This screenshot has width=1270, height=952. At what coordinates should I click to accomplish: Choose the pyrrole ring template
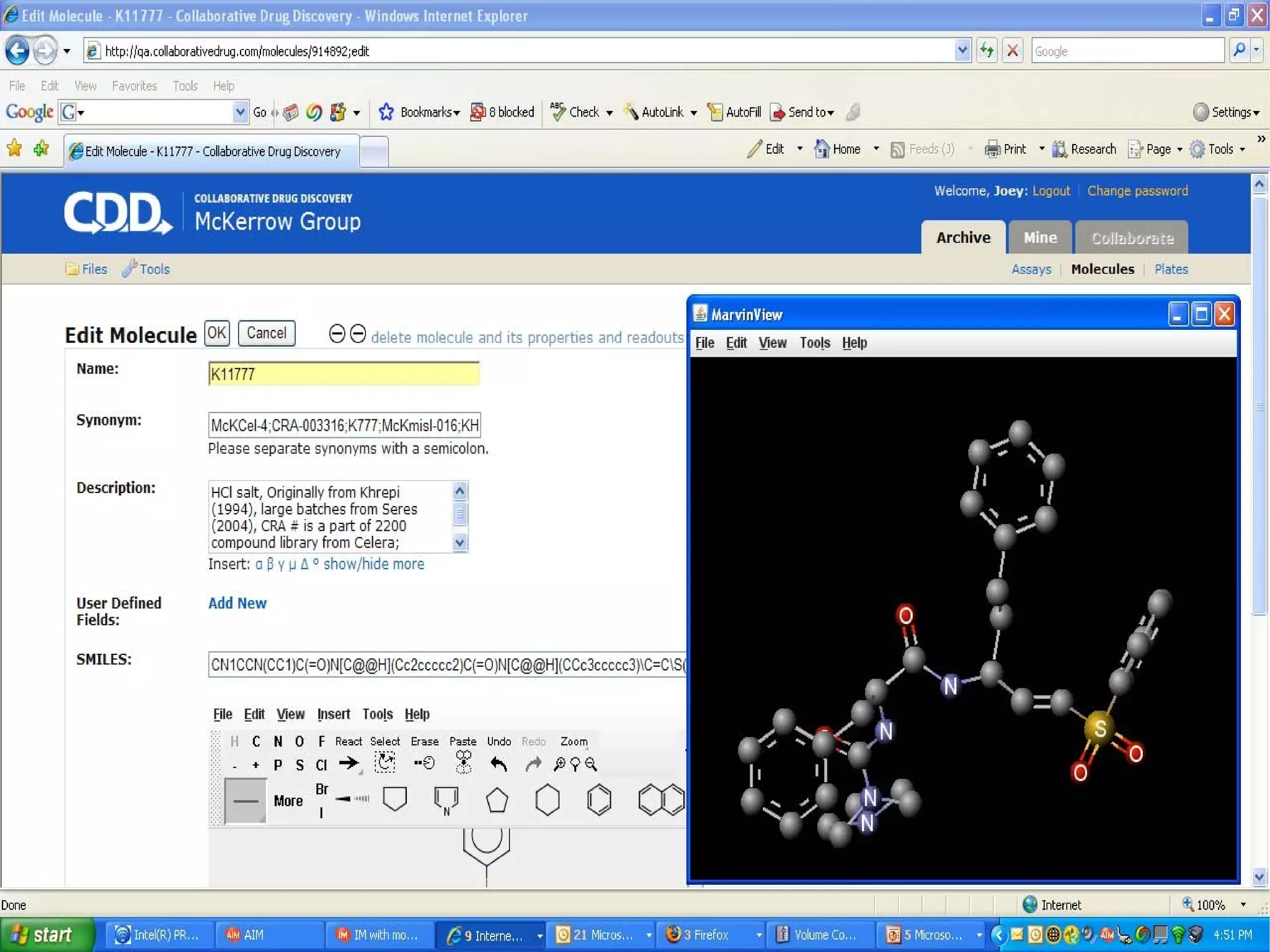[446, 800]
